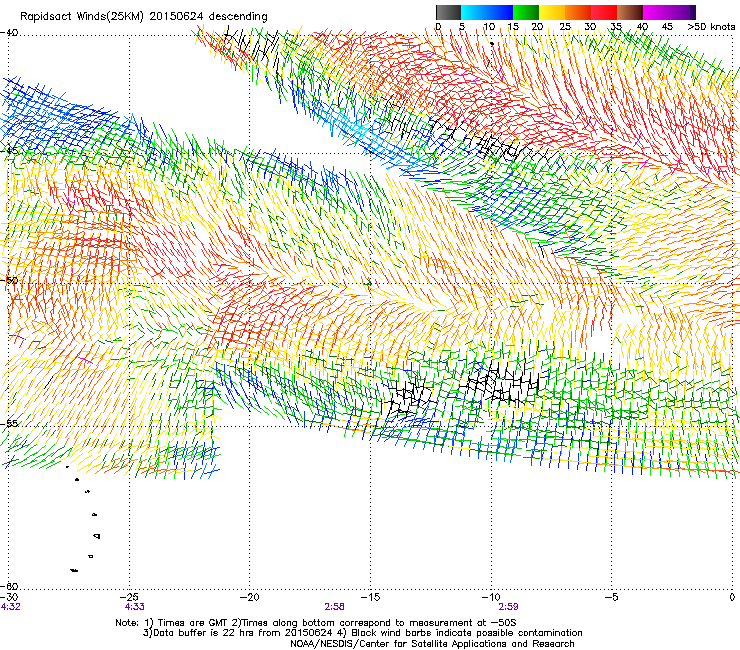The height and width of the screenshot is (650, 740).
Task: Select the red 30-35 knots legend swatch
Action: pyautogui.click(x=604, y=12)
